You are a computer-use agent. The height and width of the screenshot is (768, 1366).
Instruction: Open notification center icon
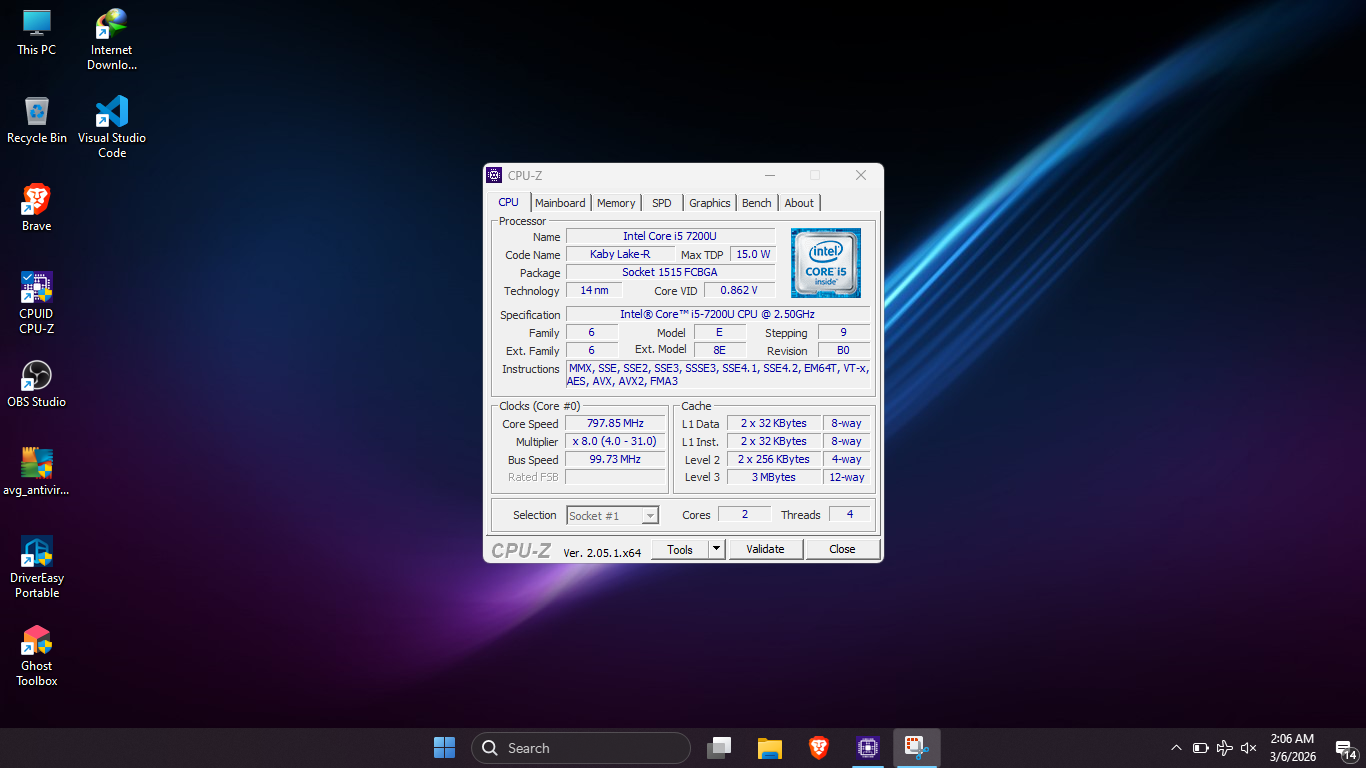click(1346, 748)
